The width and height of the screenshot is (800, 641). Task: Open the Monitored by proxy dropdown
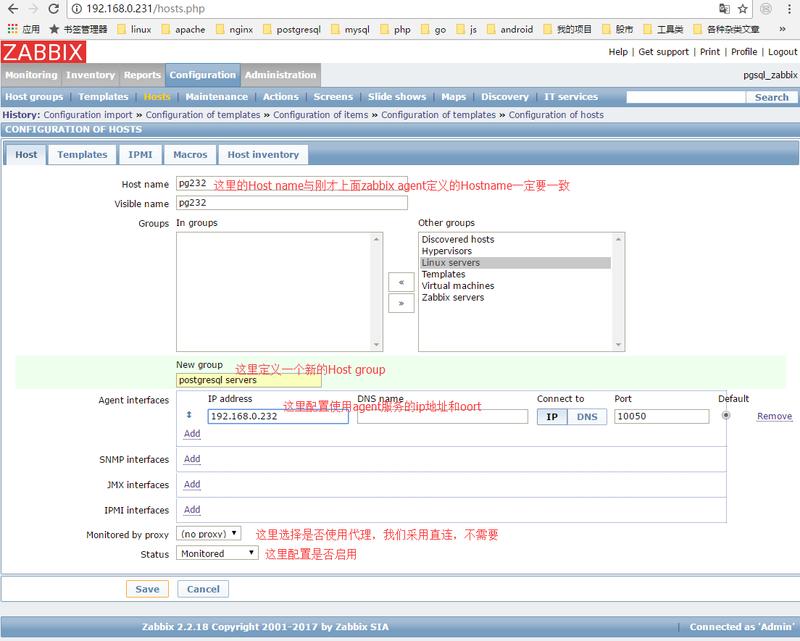(209, 534)
